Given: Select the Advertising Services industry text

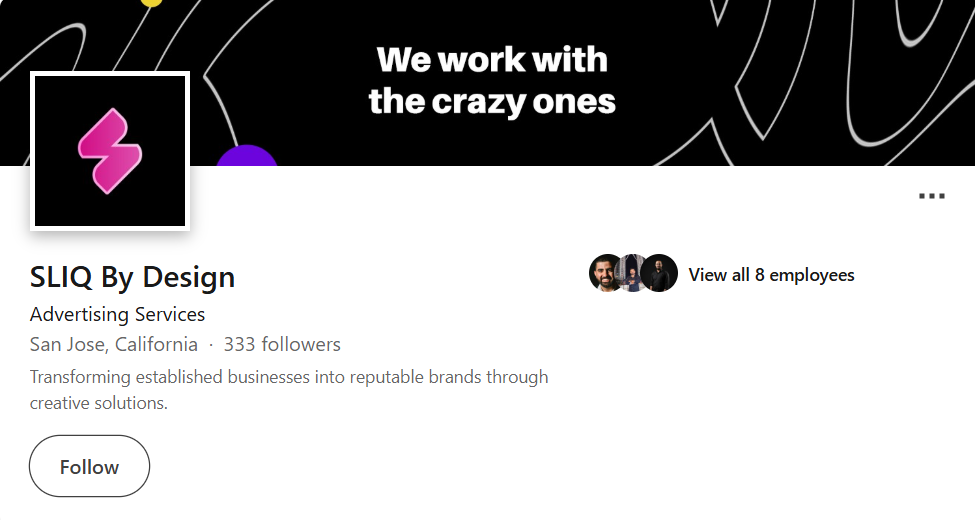Looking at the screenshot, I should [x=117, y=314].
